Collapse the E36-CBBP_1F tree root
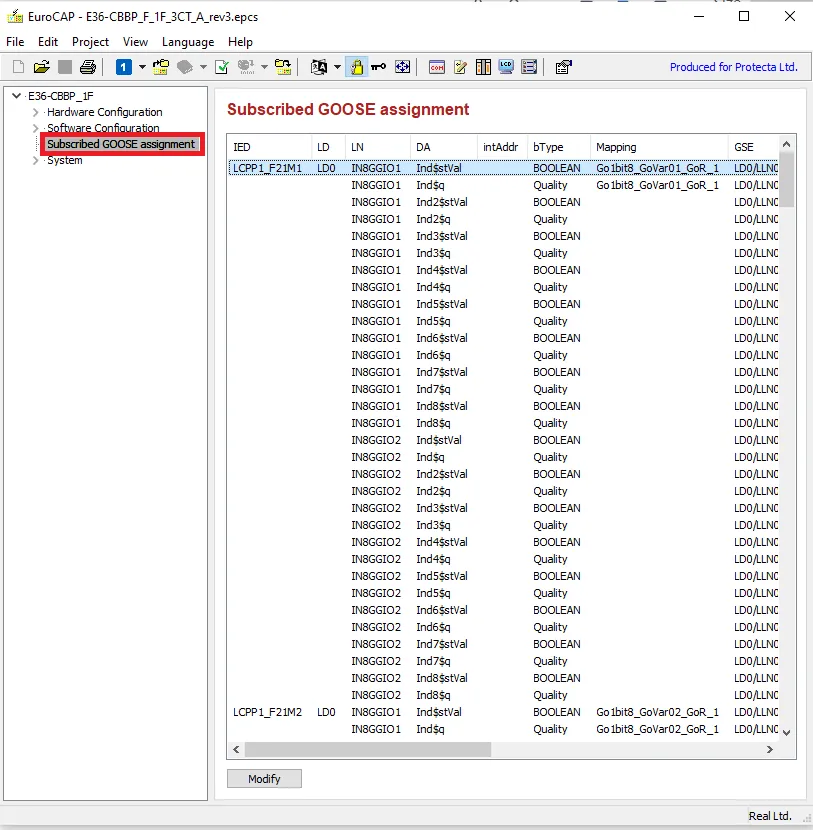The width and height of the screenshot is (813, 830). tap(16, 96)
